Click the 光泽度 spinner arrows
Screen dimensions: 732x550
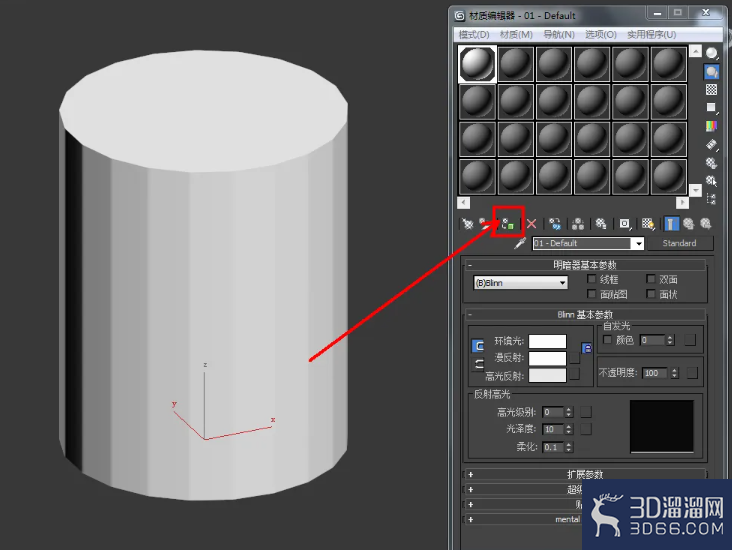click(x=569, y=429)
